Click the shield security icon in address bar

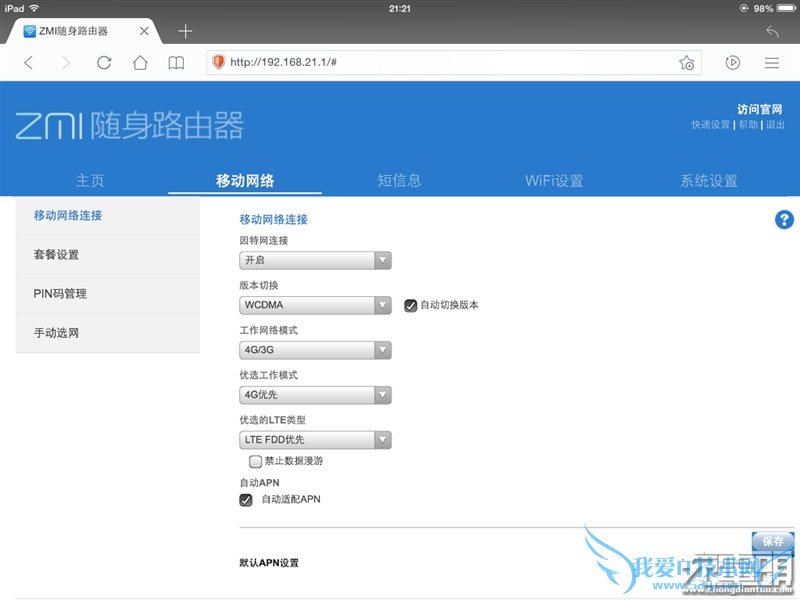219,62
